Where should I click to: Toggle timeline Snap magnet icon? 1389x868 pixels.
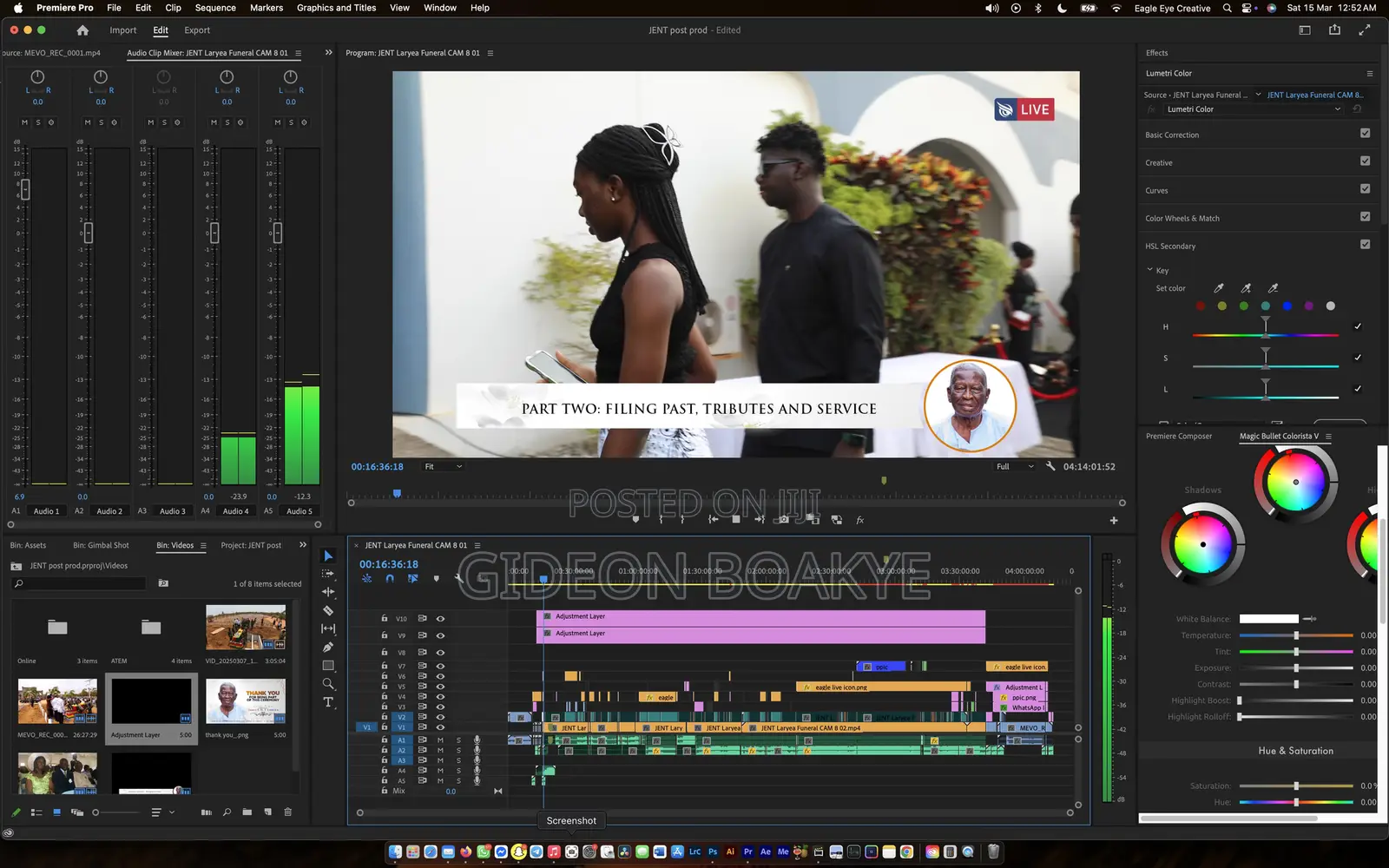(390, 578)
